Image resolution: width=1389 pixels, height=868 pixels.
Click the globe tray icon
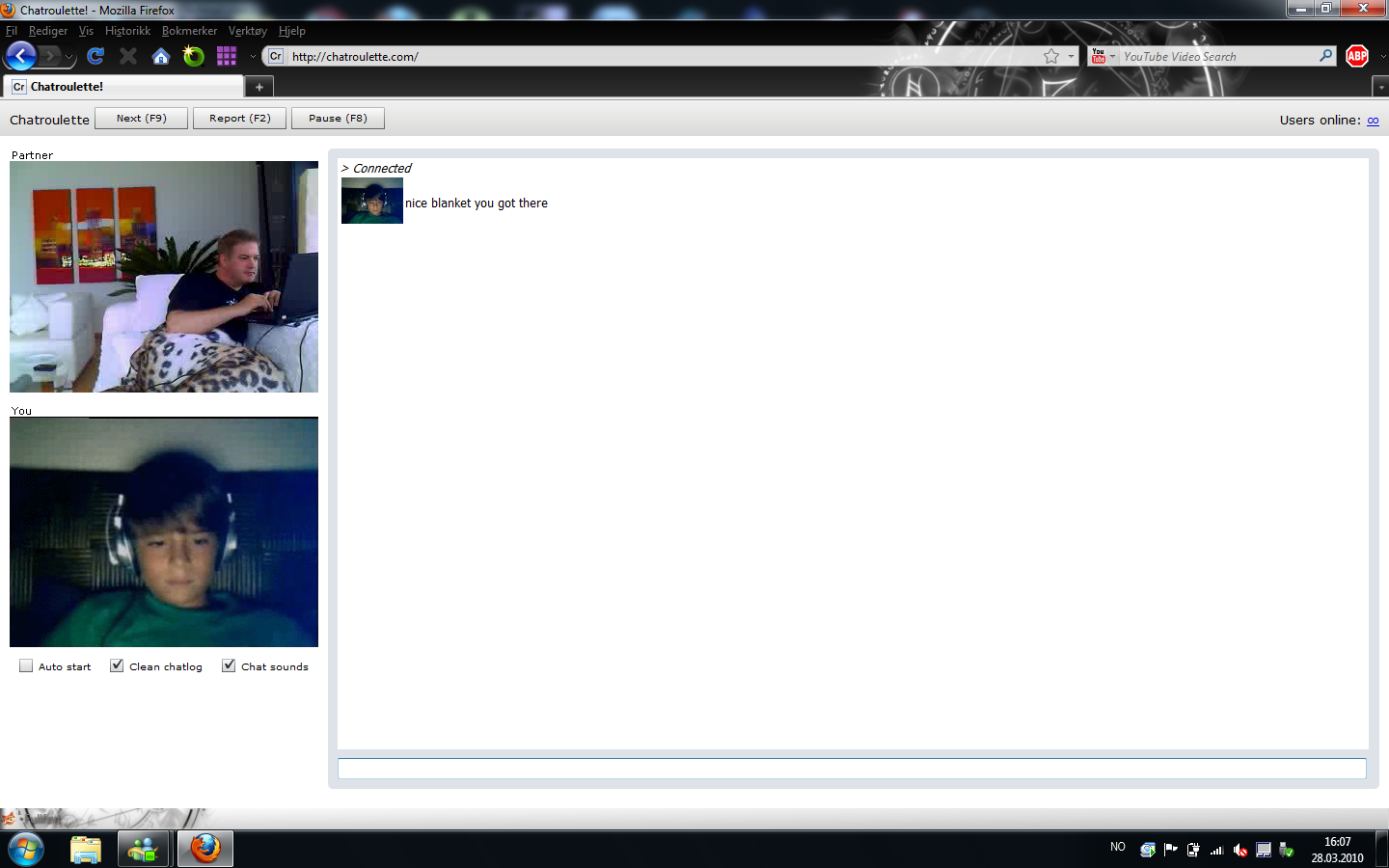click(x=1148, y=850)
